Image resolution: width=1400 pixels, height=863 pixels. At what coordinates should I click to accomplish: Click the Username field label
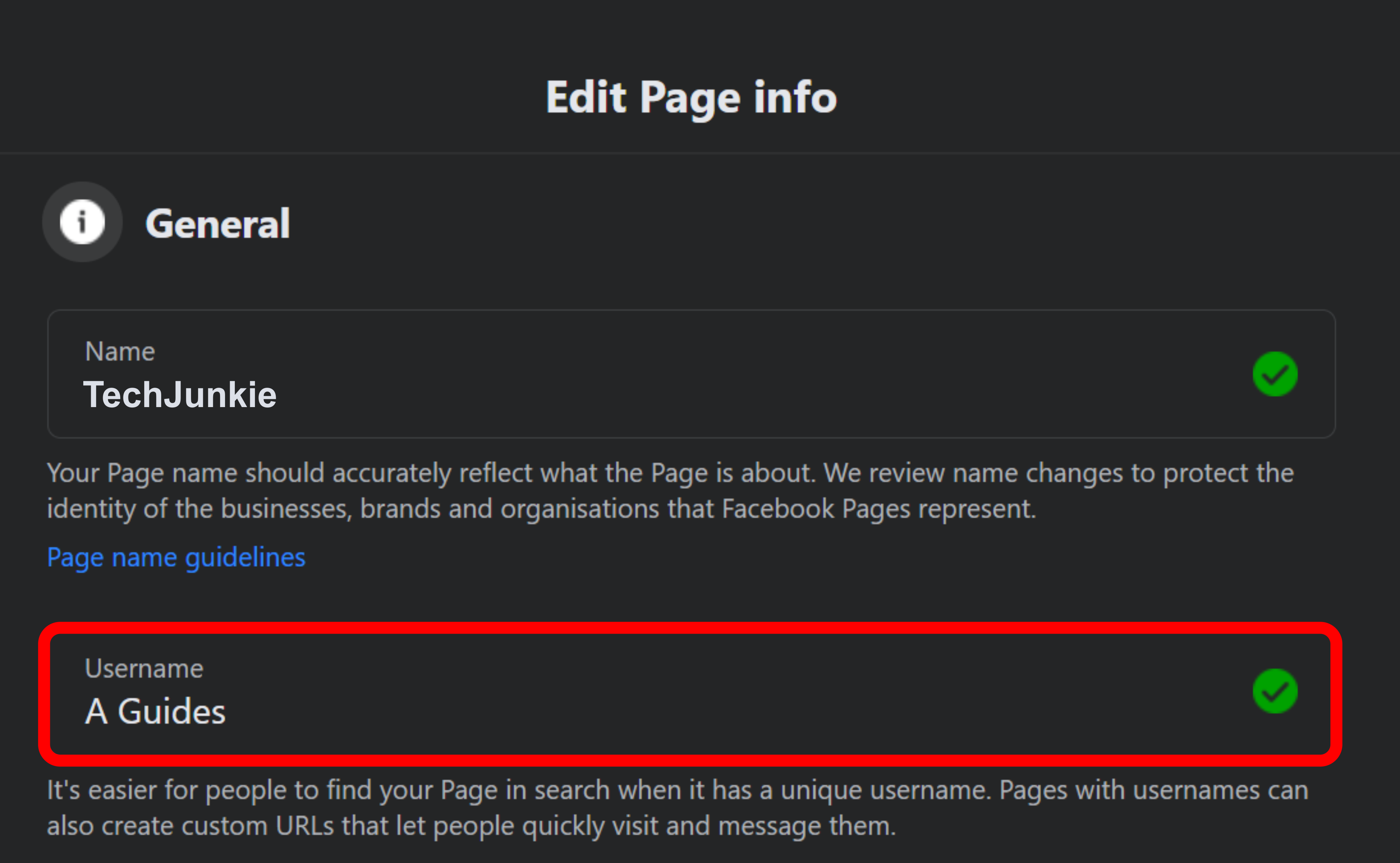point(144,668)
